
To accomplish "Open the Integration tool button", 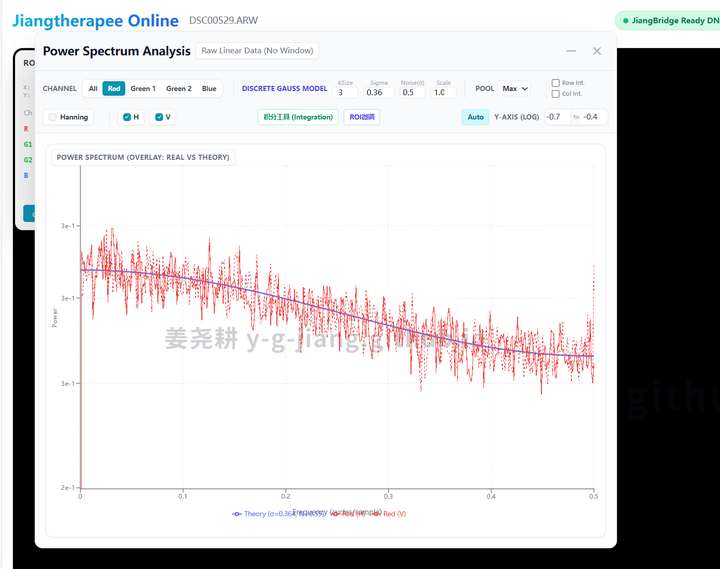I will point(298,117).
